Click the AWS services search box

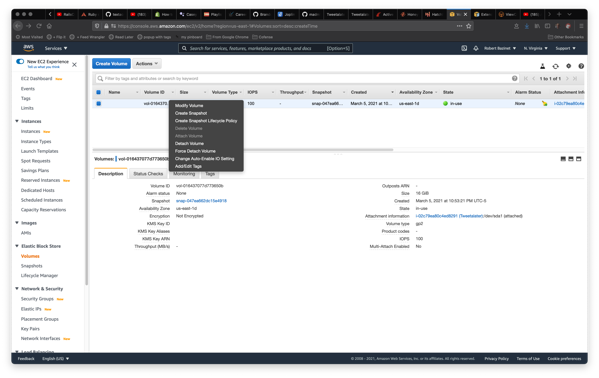coord(265,48)
